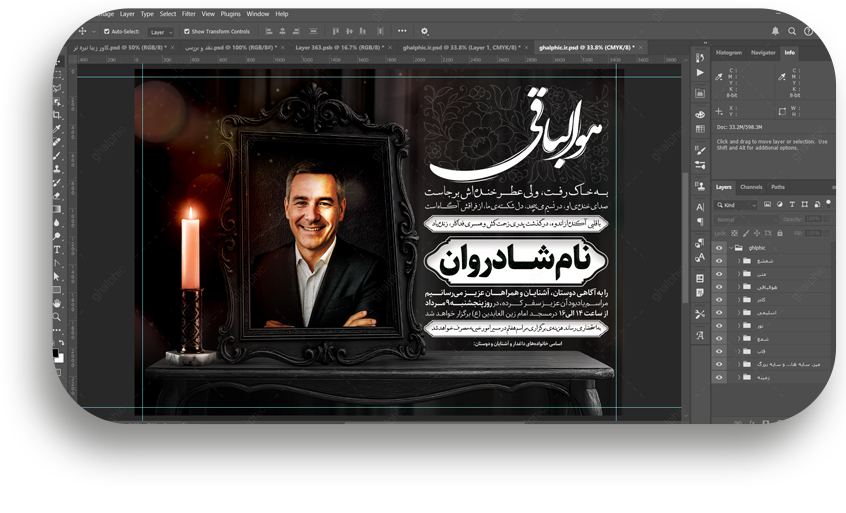846x513 pixels.
Task: Open the Auto-Select Layer dropdown
Action: pyautogui.click(x=162, y=31)
